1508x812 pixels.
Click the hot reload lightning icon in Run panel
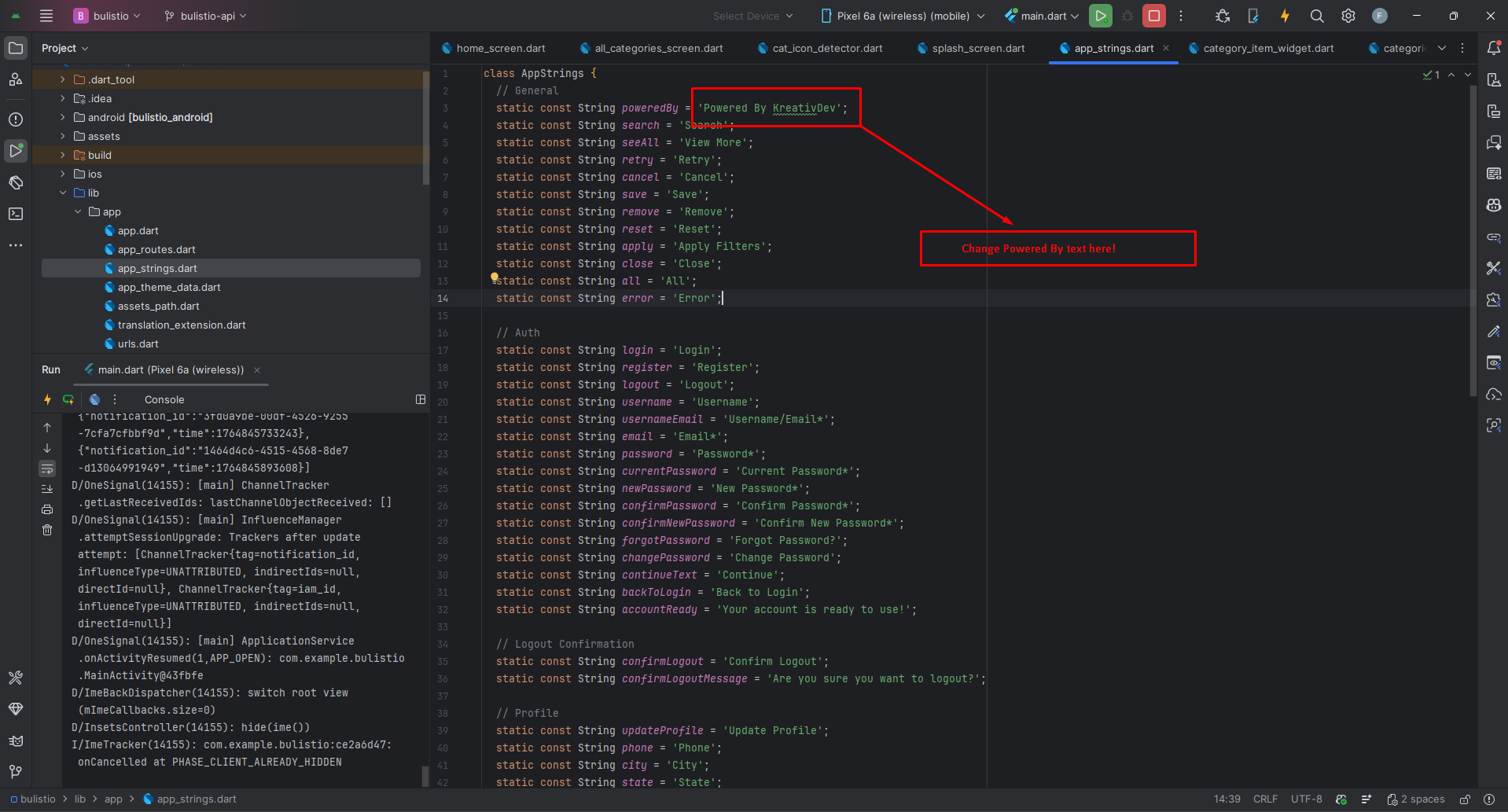tap(47, 399)
